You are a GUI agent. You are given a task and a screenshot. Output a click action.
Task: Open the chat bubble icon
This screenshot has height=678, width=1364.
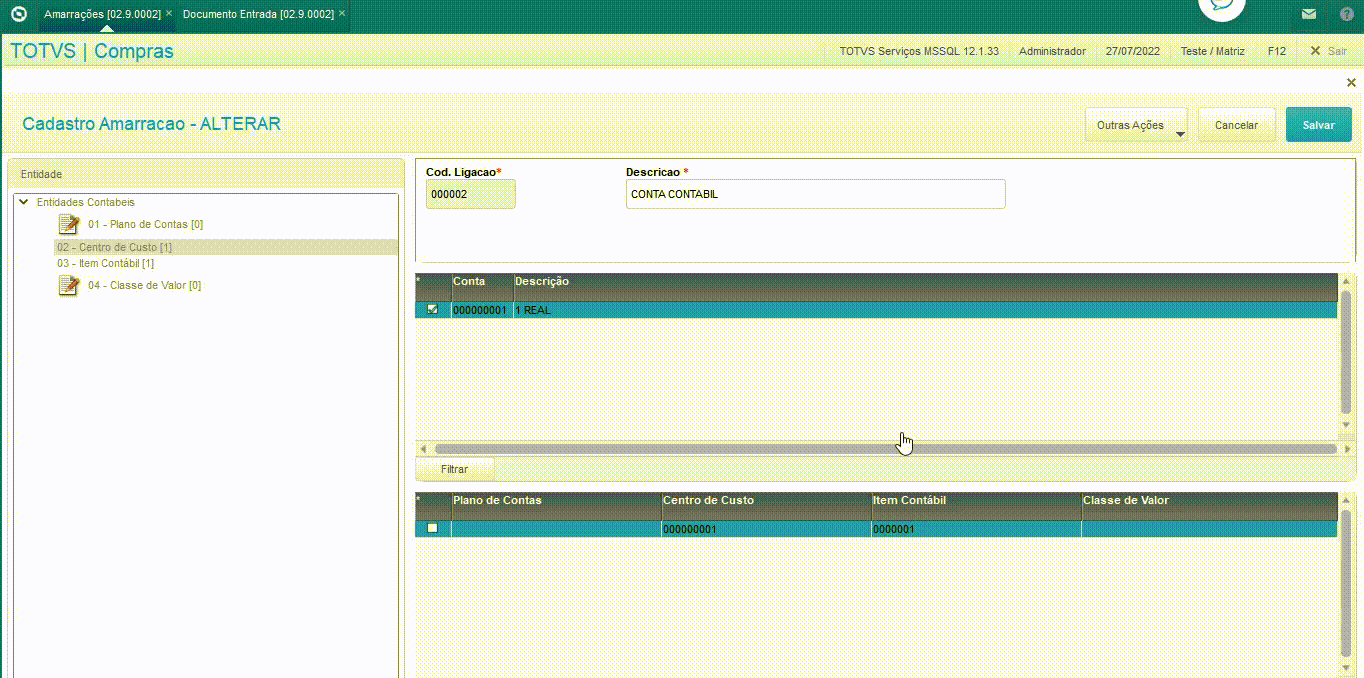1221,7
